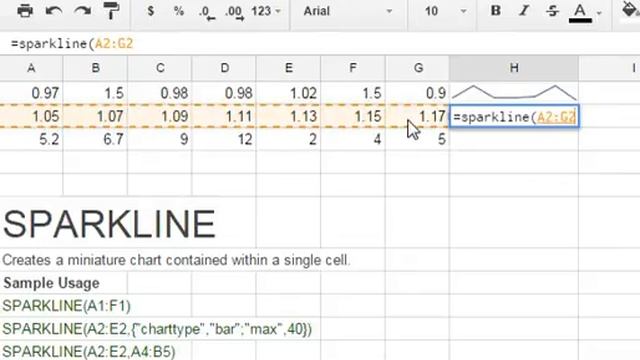Open the font size 10 dropdown
640x360 pixels.
445,11
